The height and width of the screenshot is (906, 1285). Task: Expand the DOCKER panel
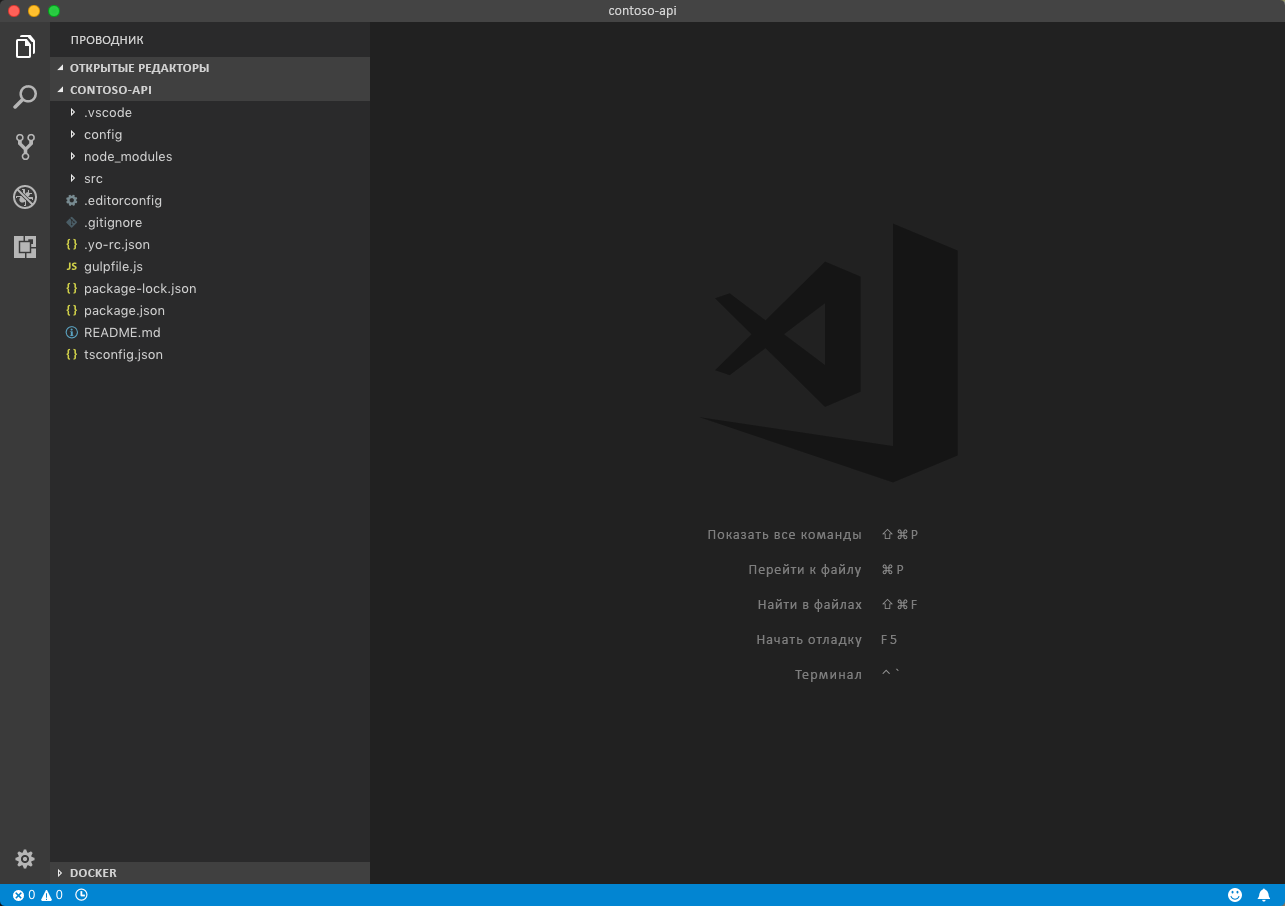[x=93, y=873]
